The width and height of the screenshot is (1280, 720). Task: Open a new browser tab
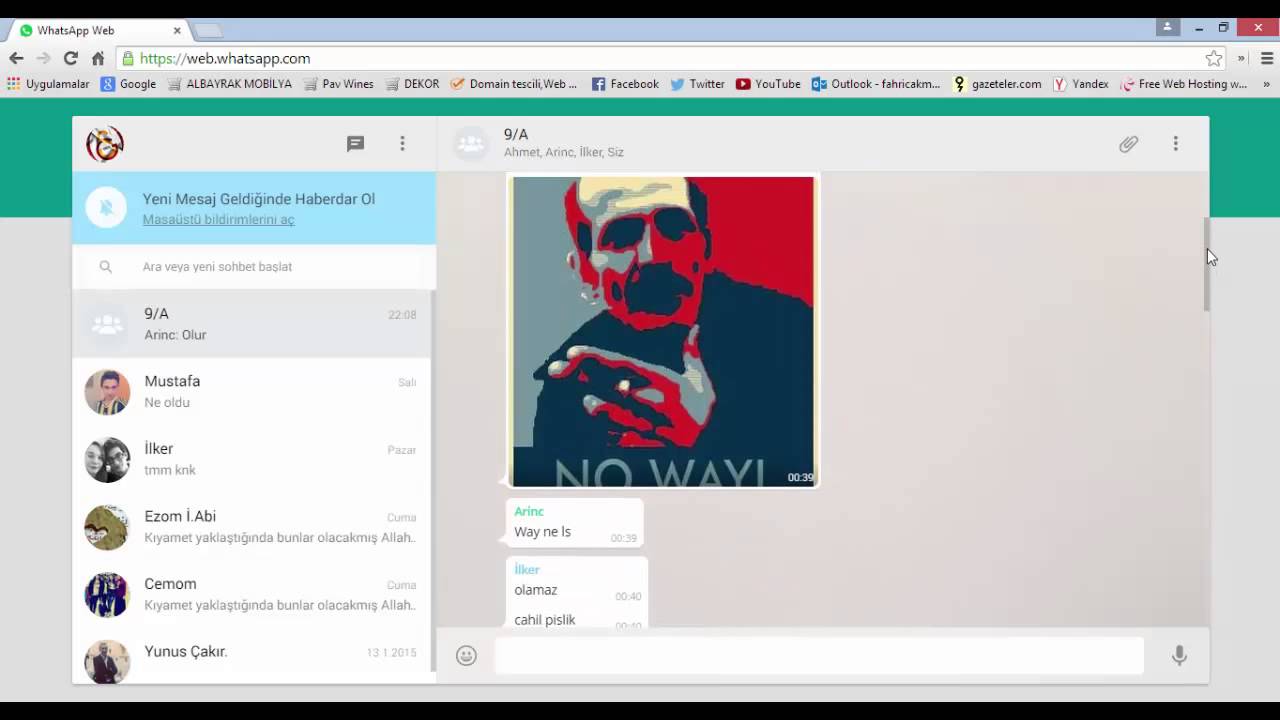point(207,31)
